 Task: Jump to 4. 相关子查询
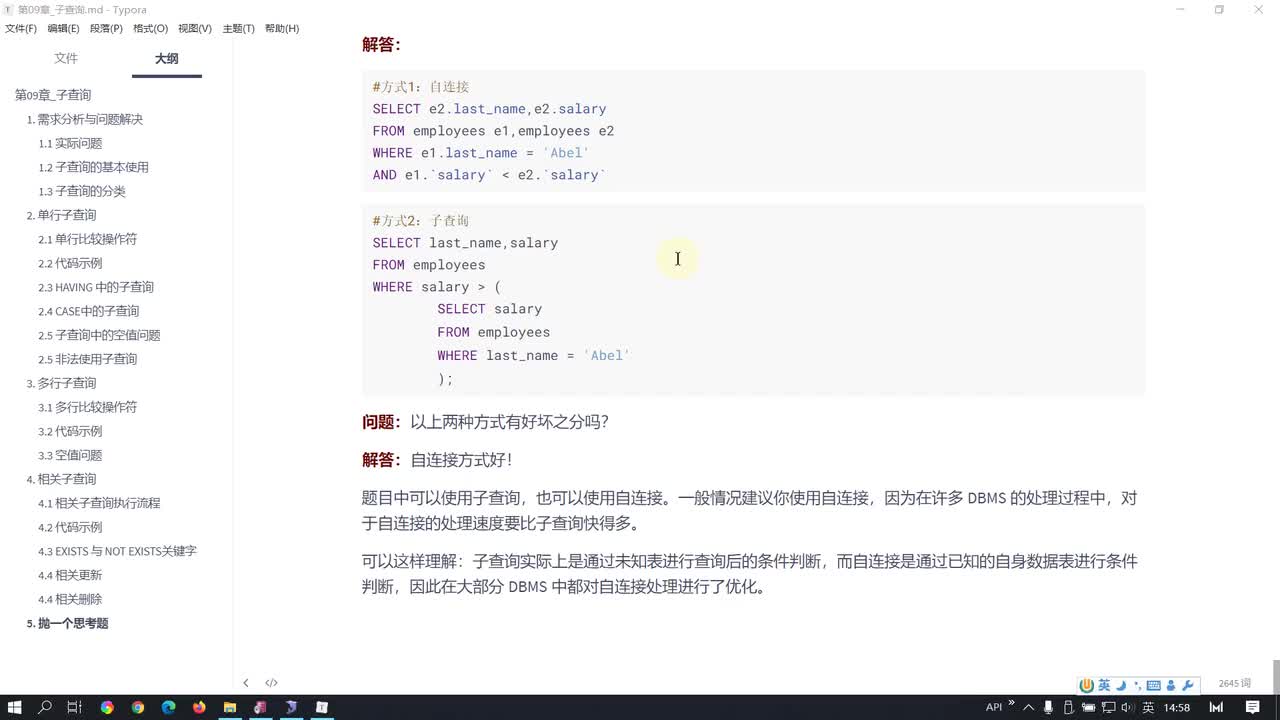[61, 479]
